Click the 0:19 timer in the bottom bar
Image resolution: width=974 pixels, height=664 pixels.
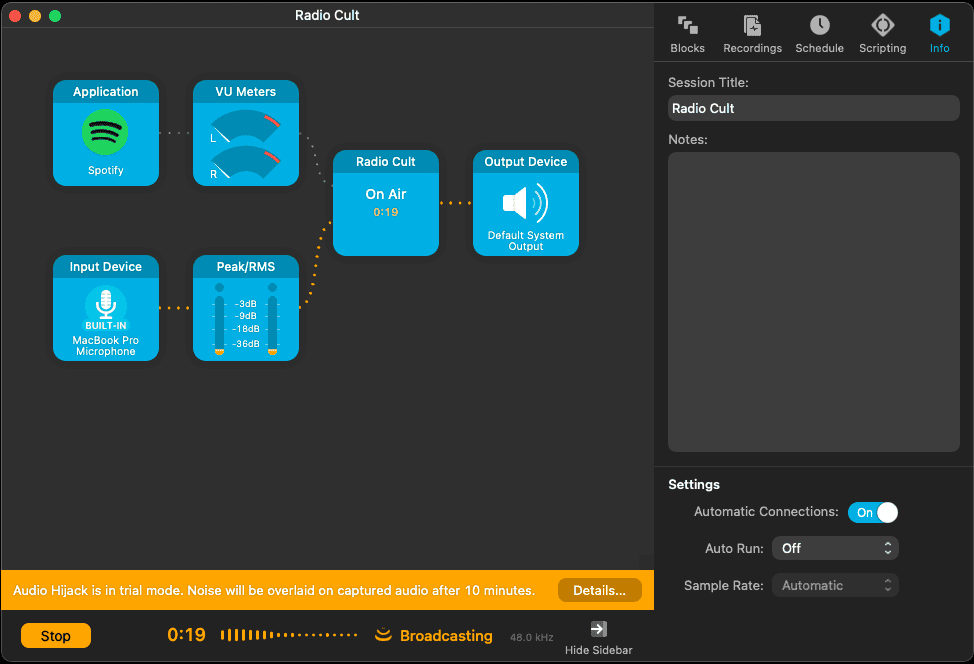186,635
